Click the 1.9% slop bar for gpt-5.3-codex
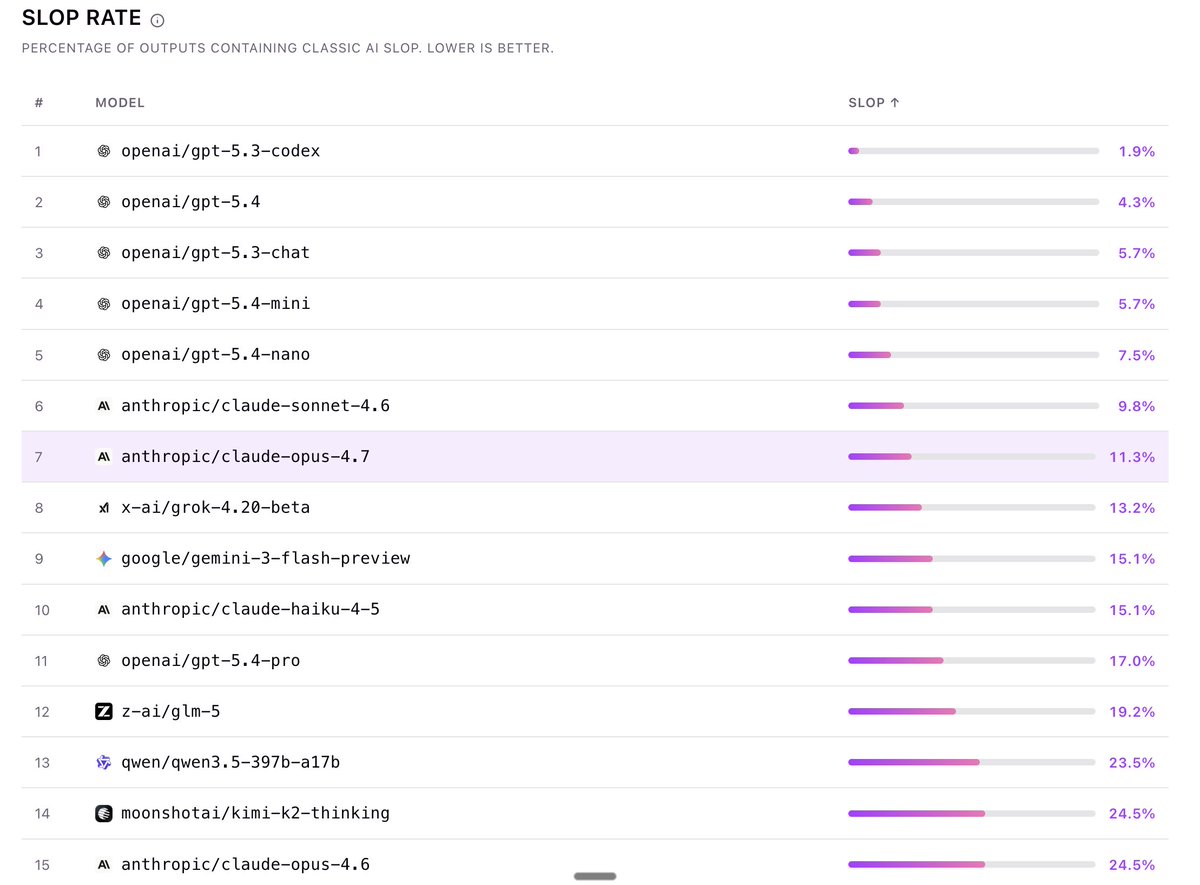 (x=973, y=151)
